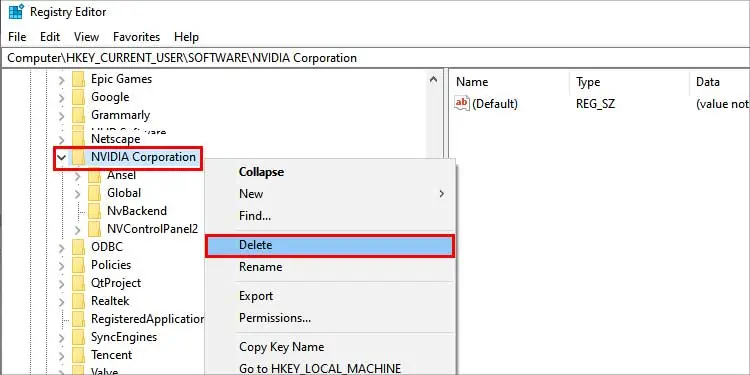
Task: Select the Policies folder icon
Action: (x=78, y=265)
